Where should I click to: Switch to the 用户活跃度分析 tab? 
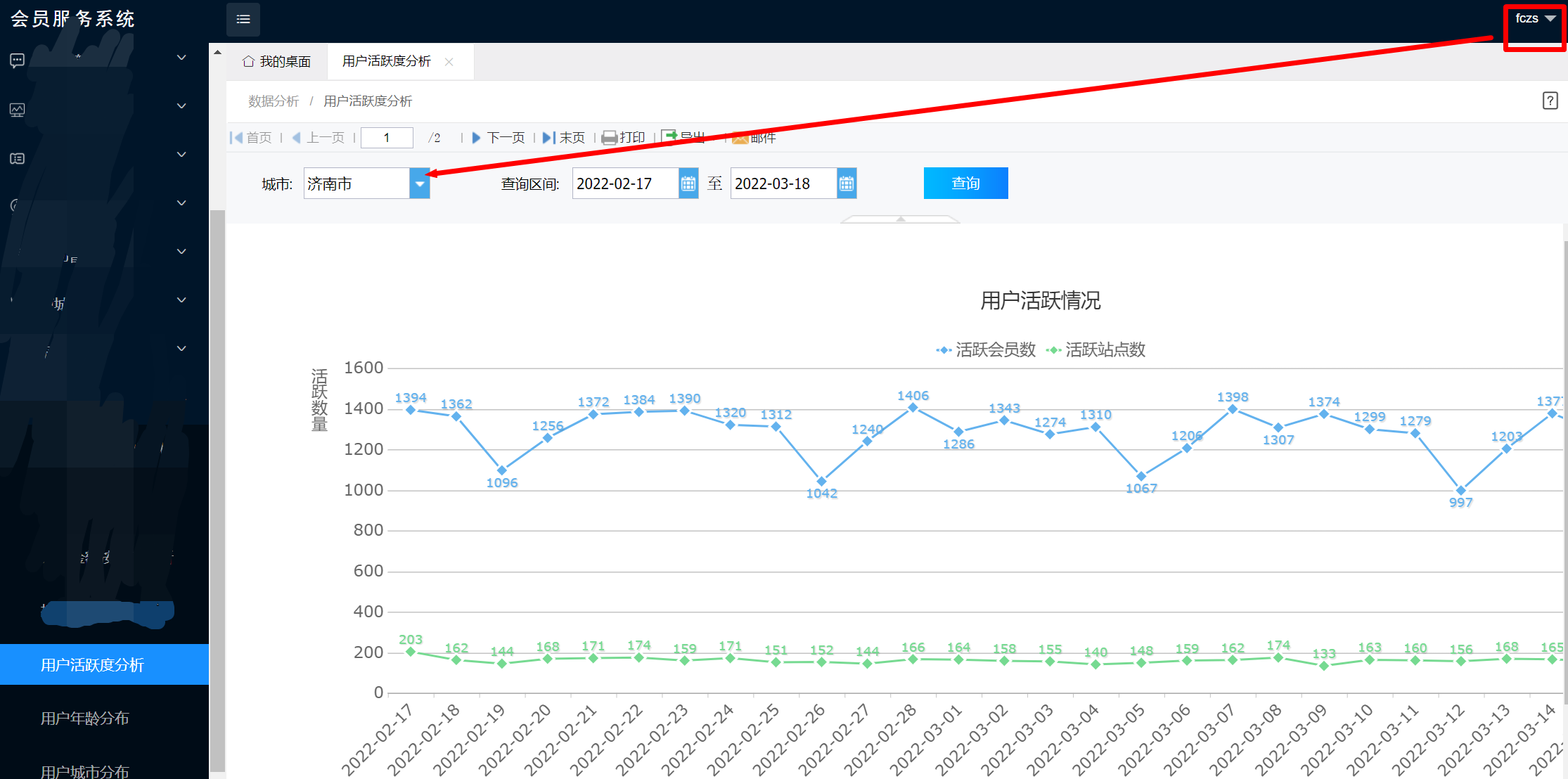coord(400,62)
